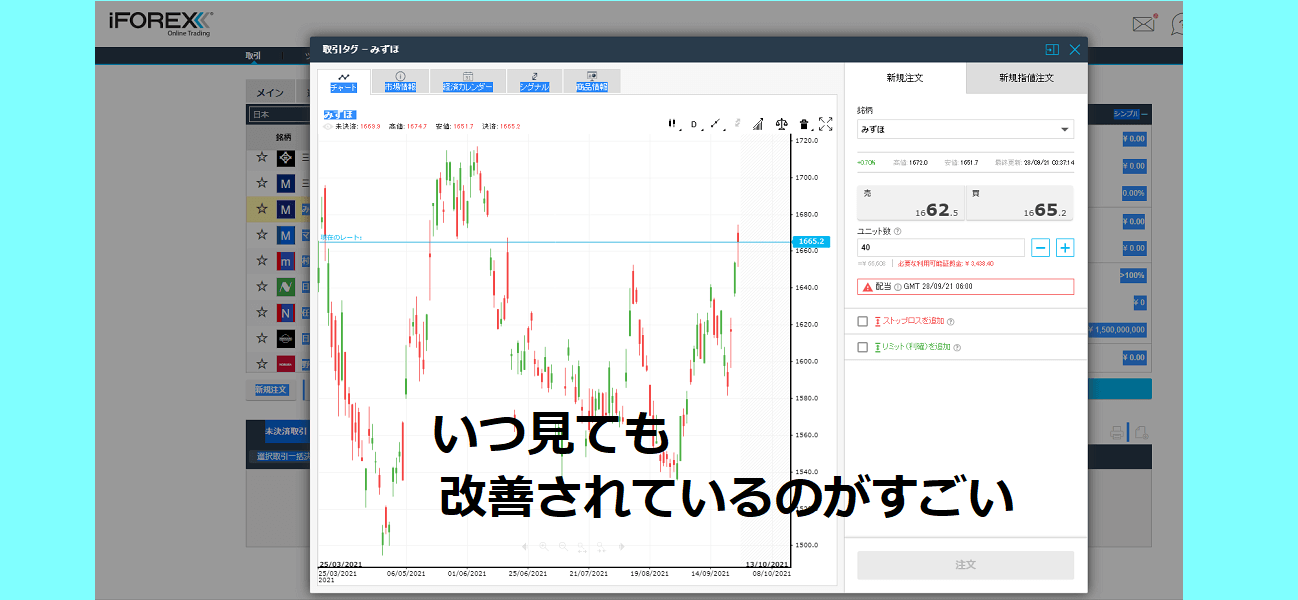Open the 経済カレンダー tab
The width and height of the screenshot is (1298, 600).
[x=468, y=82]
